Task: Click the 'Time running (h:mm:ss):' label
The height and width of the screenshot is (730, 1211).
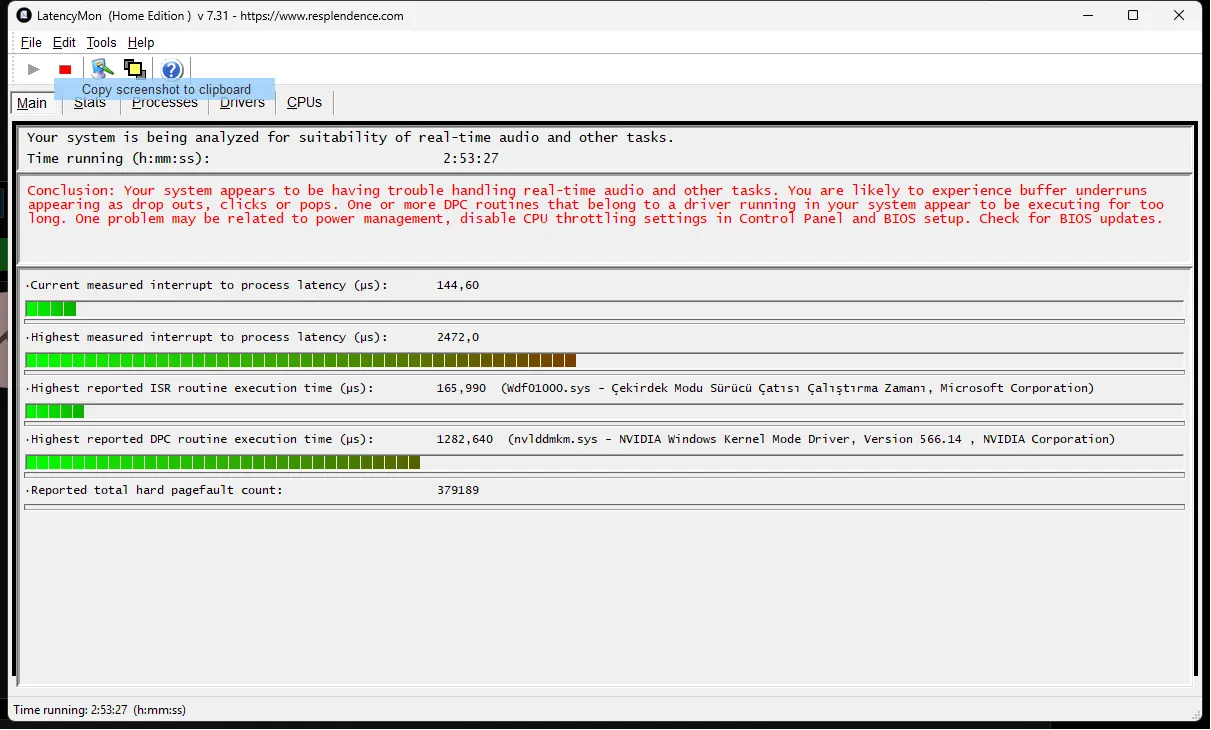Action: 119,158
